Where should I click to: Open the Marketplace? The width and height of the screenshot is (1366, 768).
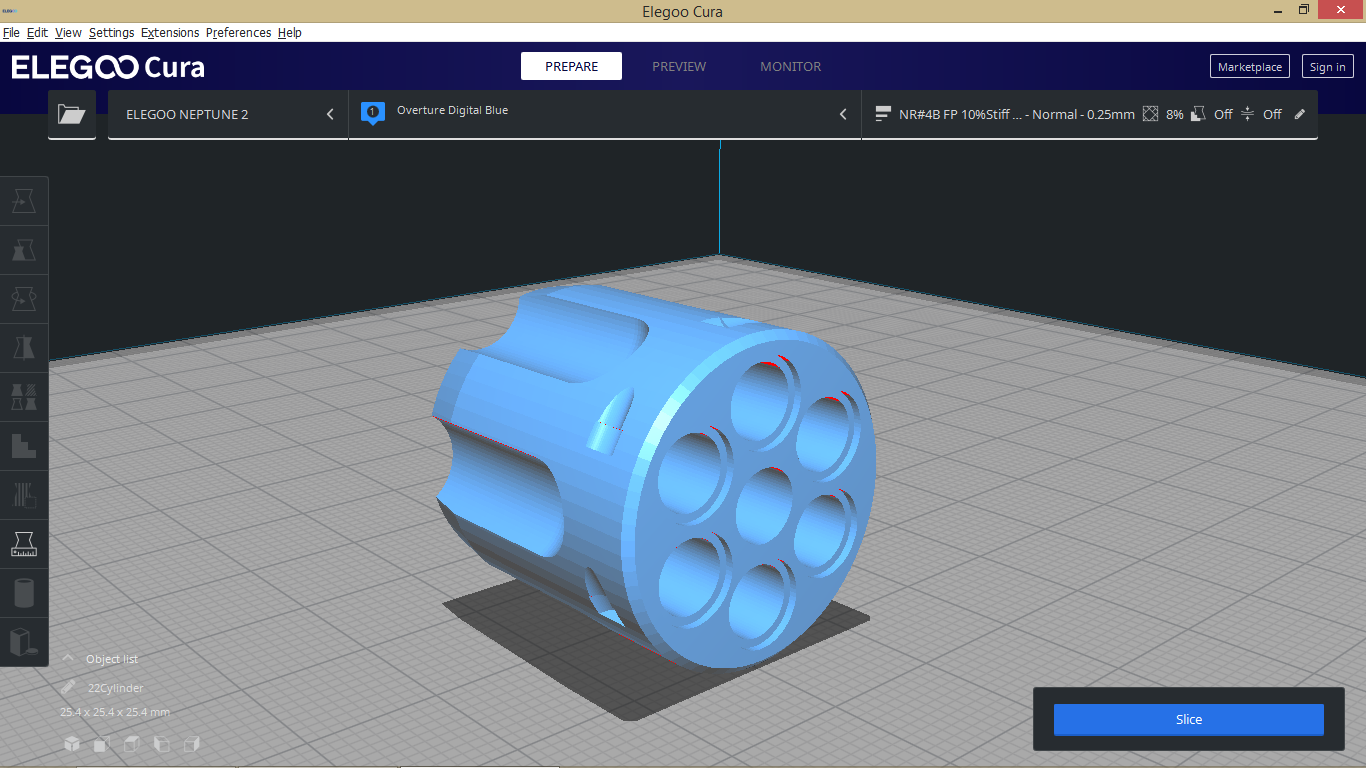pos(1249,66)
